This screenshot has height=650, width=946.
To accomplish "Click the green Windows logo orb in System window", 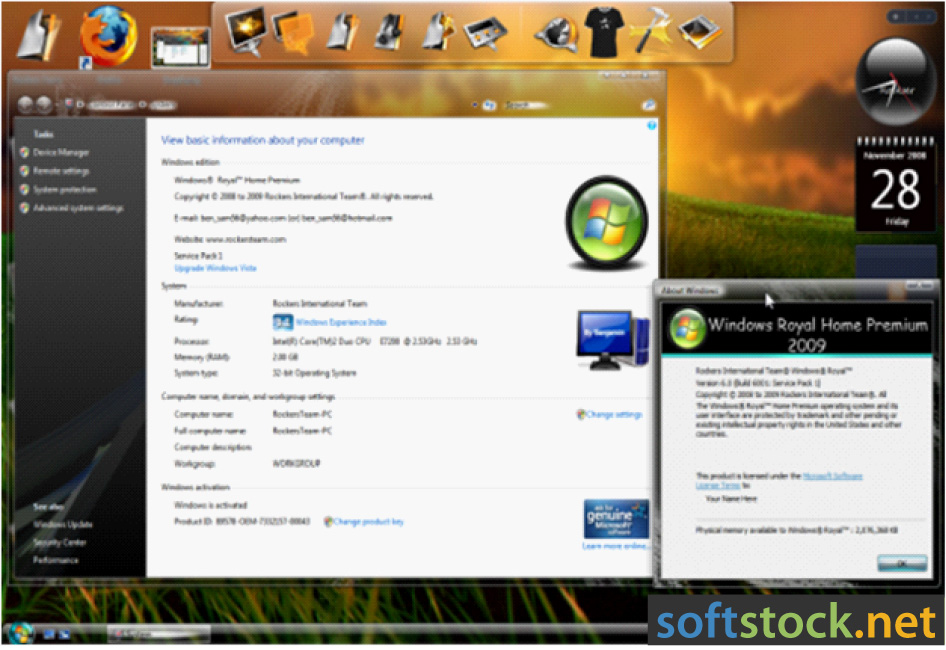I will tap(606, 222).
